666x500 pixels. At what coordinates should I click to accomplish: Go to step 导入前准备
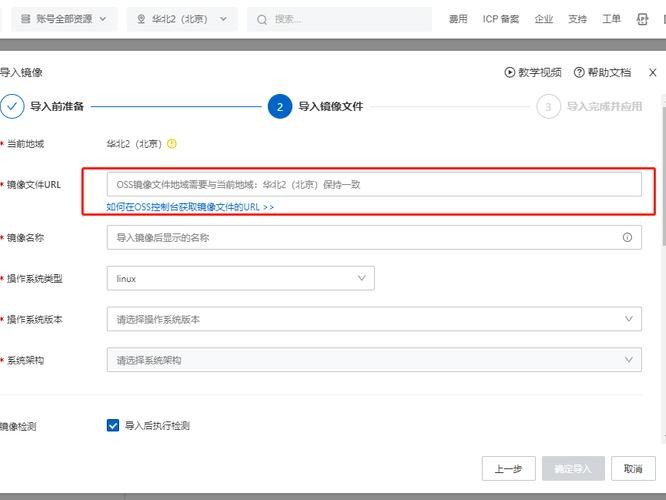click(42, 106)
